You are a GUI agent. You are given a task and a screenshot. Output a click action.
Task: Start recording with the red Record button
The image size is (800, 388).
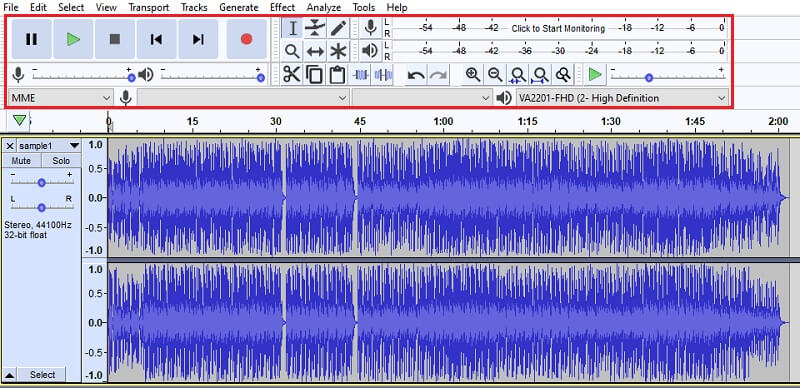(x=246, y=39)
